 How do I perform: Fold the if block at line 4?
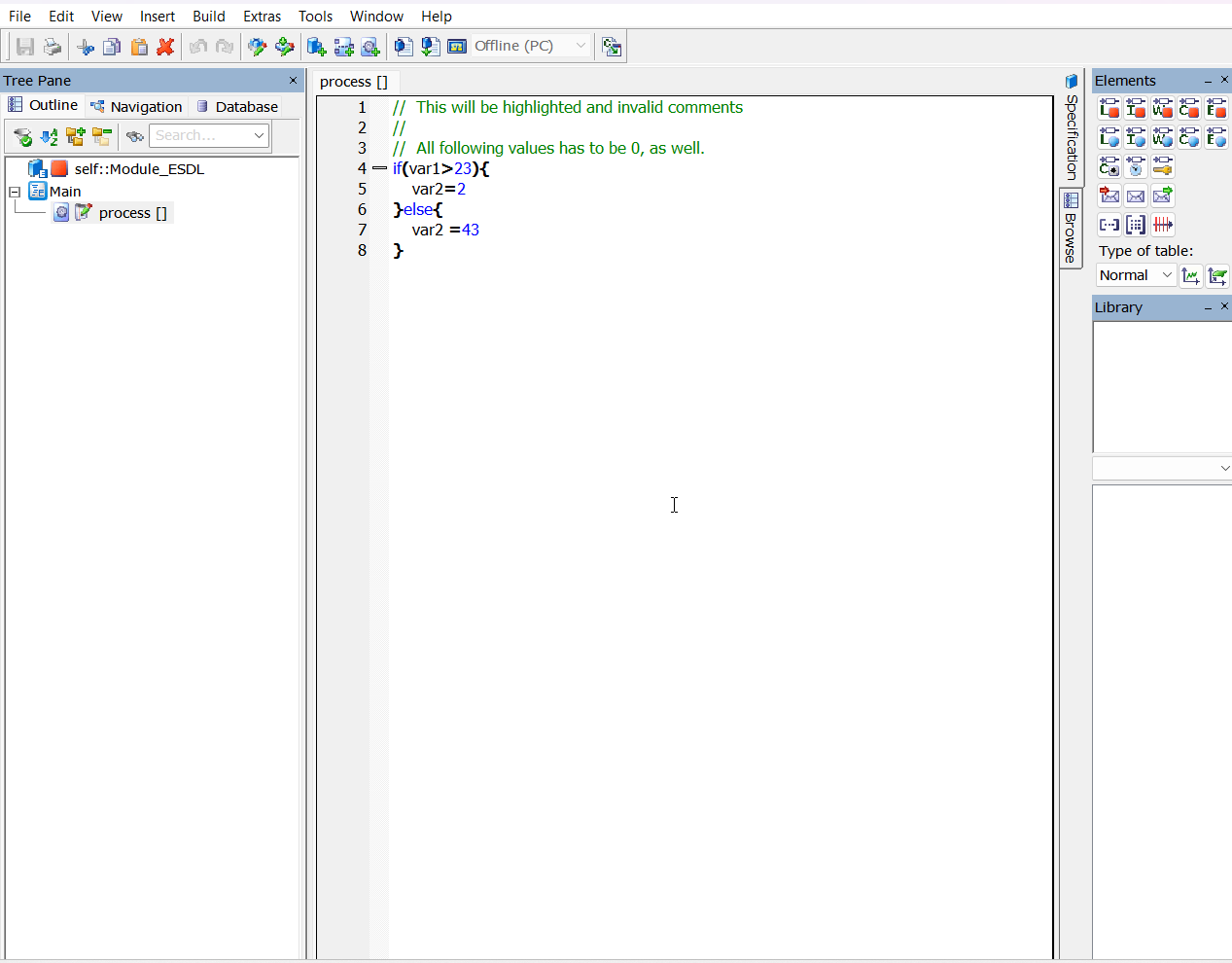[x=379, y=168]
